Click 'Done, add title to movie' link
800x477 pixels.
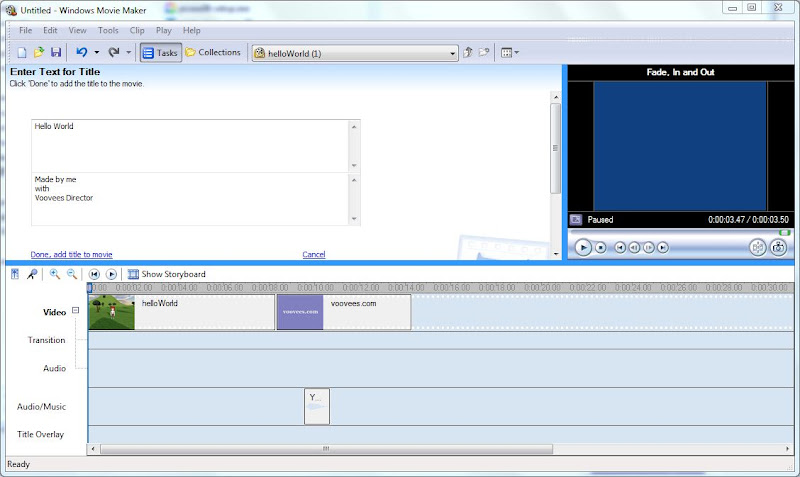click(71, 254)
